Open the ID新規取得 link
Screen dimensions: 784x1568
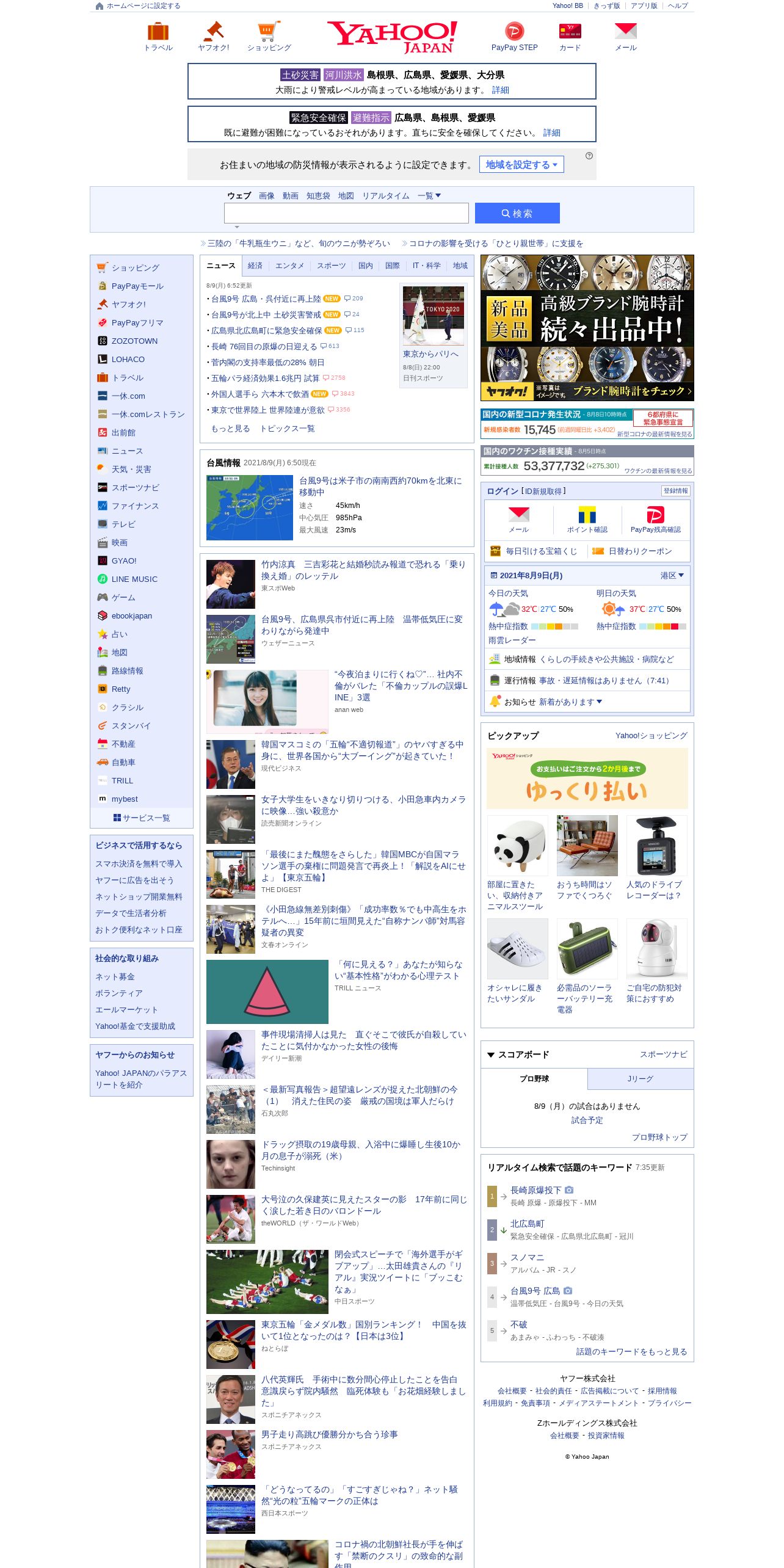coord(543,491)
